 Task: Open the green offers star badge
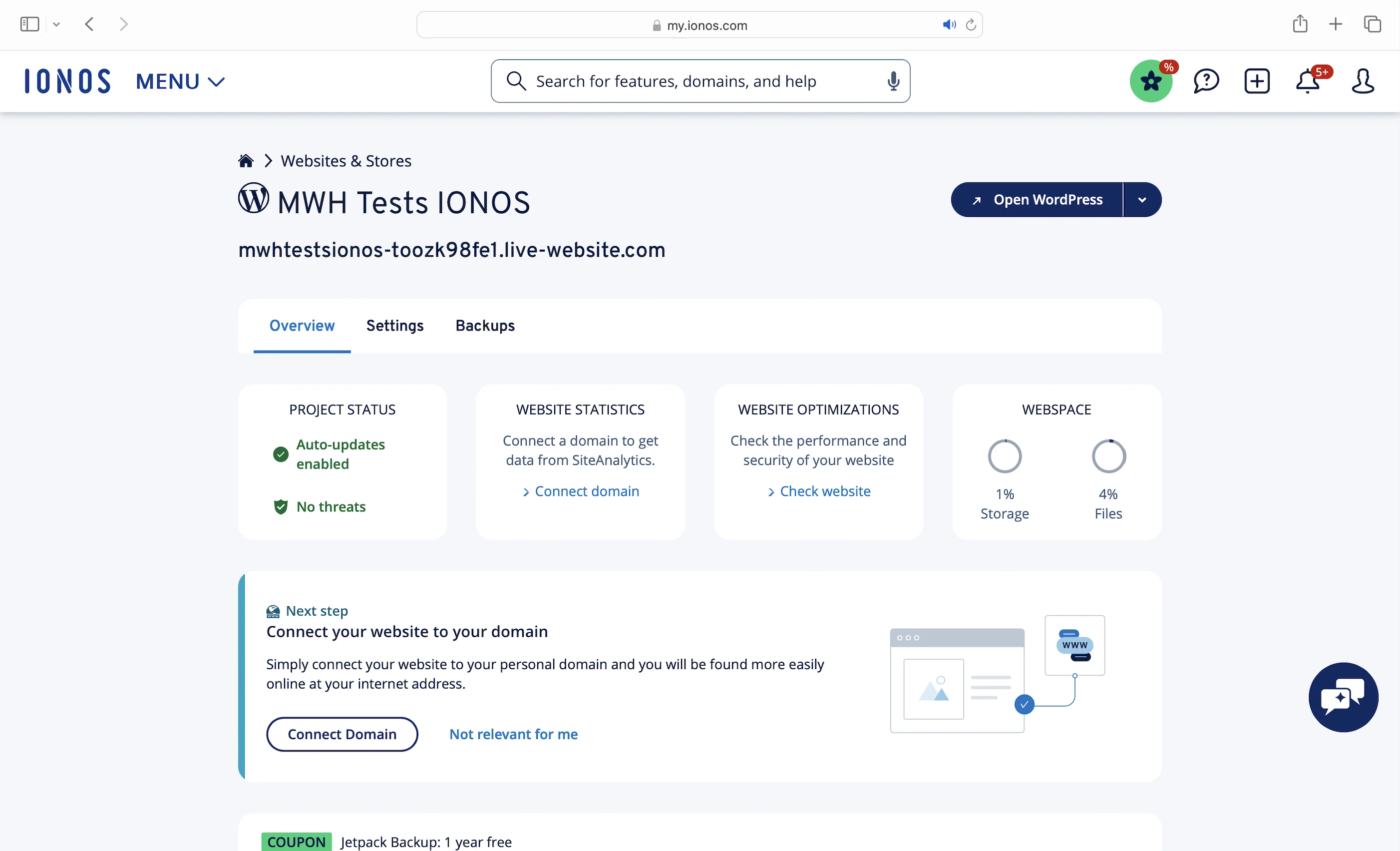click(x=1151, y=81)
